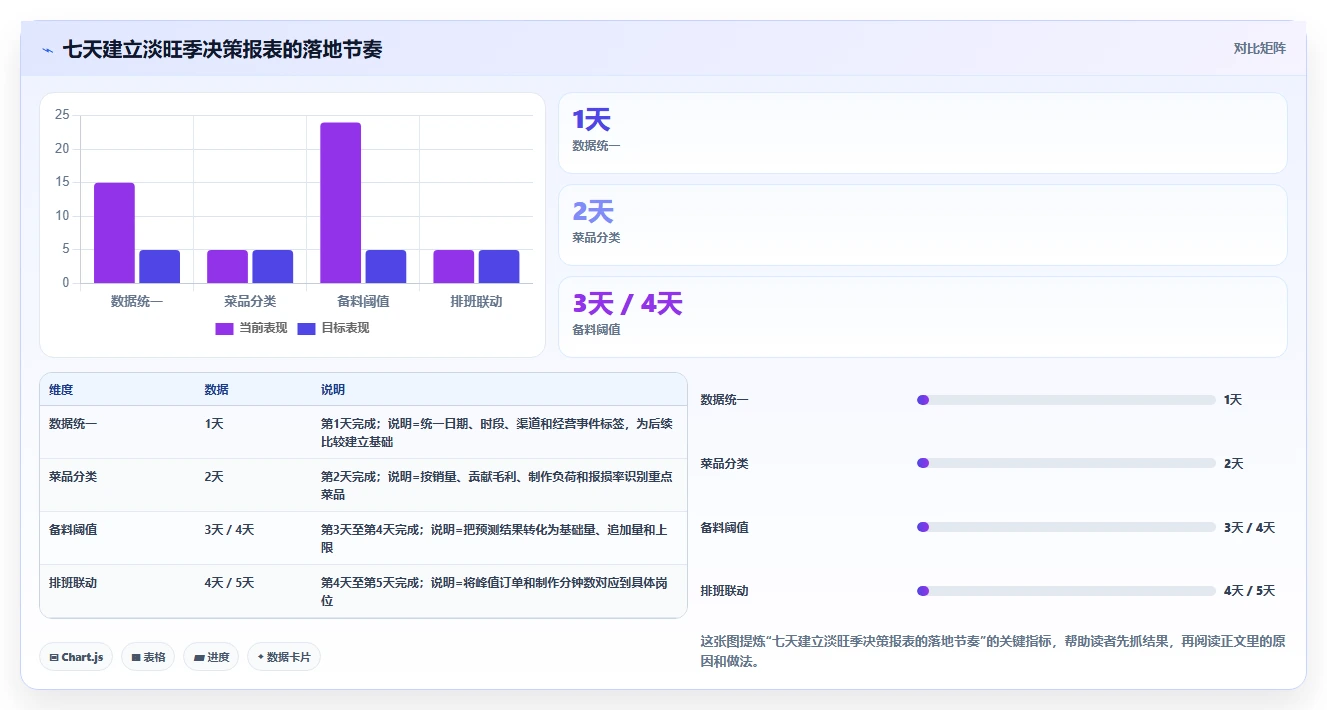Screen dimensions: 1327x710
Task: Click the 2天 value beside the 菜品分类 progress bar
Action: [x=1233, y=463]
